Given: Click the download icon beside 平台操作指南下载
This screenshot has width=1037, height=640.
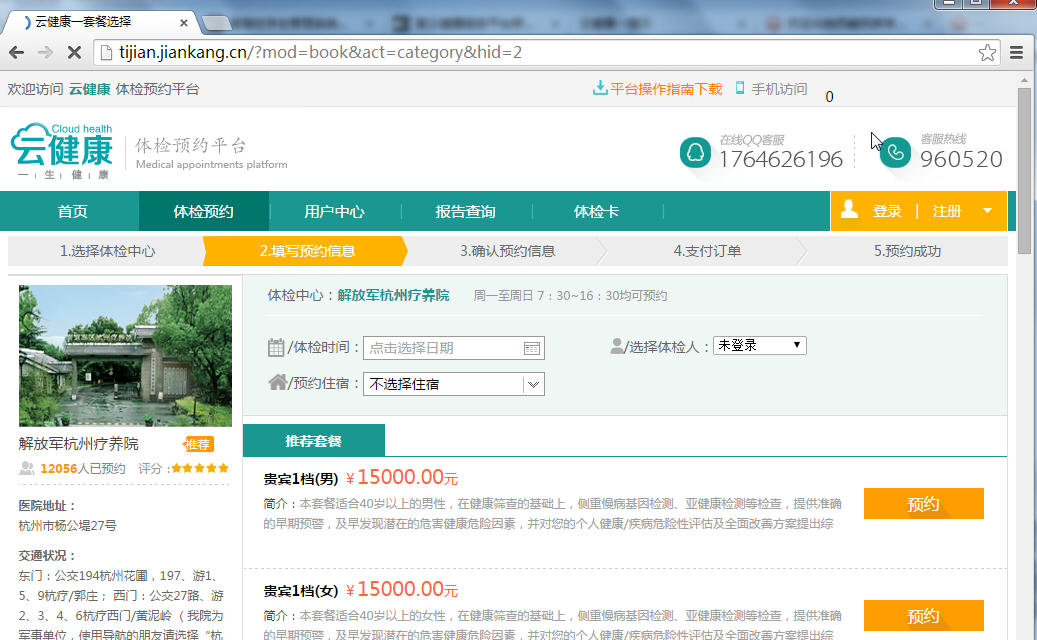Looking at the screenshot, I should point(600,87).
